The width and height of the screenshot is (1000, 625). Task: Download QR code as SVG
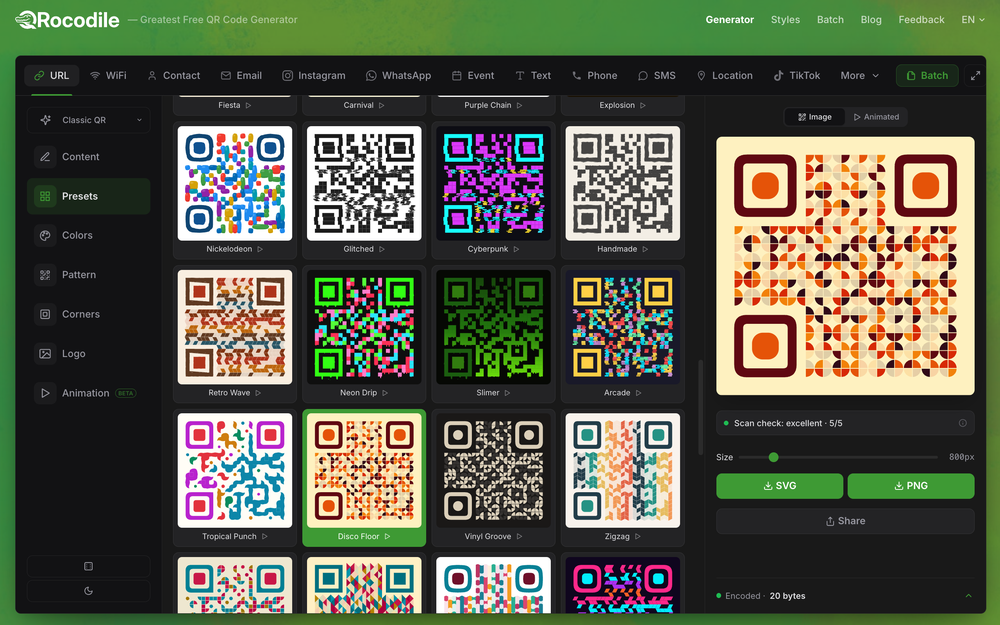click(779, 486)
